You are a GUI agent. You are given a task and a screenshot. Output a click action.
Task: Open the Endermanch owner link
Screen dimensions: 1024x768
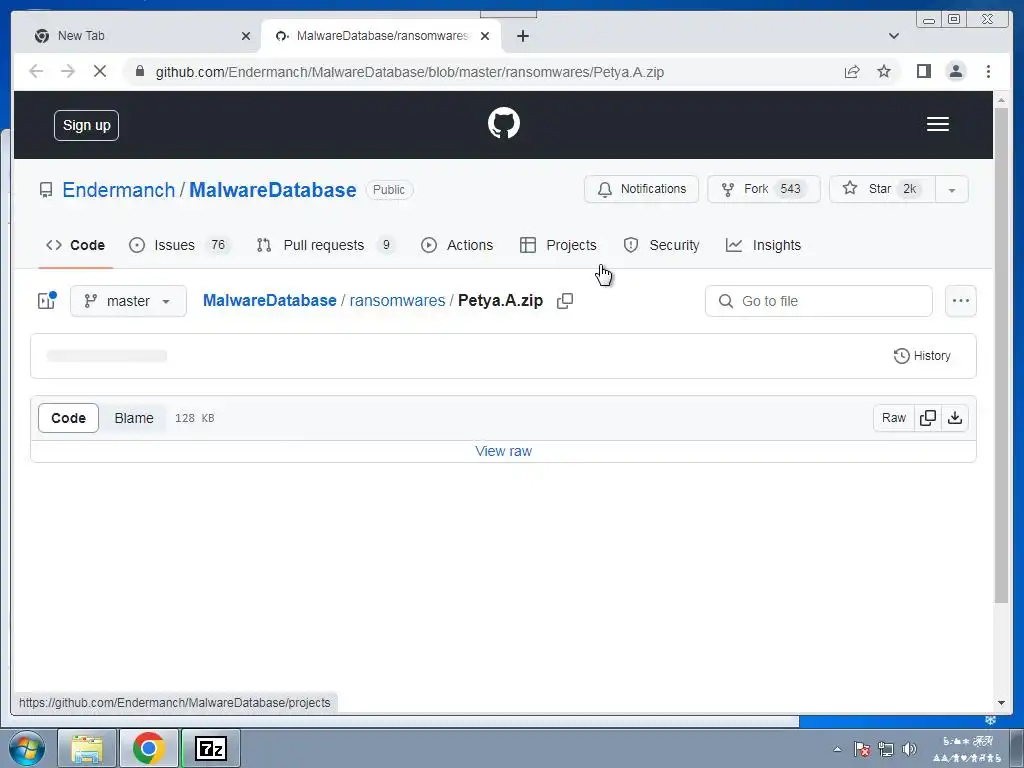tap(119, 190)
